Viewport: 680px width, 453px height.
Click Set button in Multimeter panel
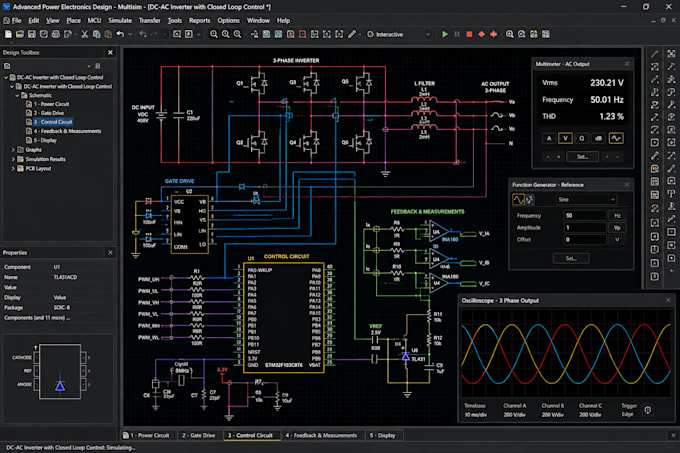(582, 156)
